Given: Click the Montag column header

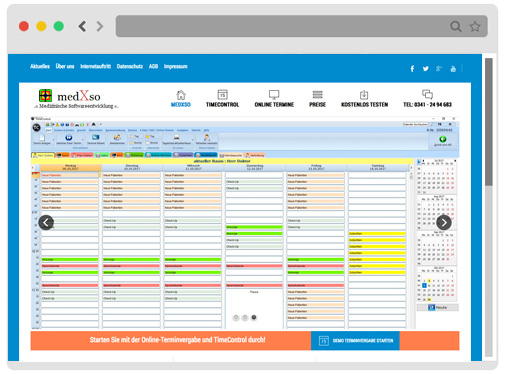Looking at the screenshot, I should (x=71, y=167).
